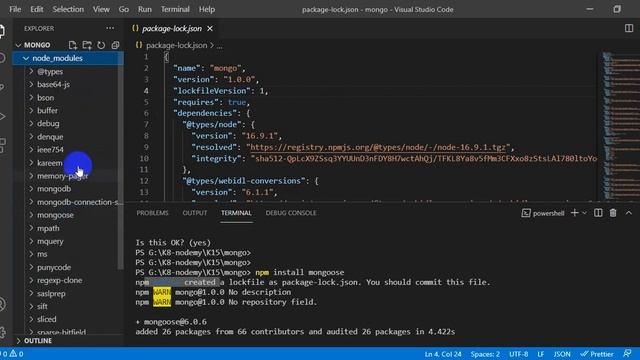Collapse the node_modules folder
Viewport: 640px width, 360px height.
pyautogui.click(x=68, y=58)
